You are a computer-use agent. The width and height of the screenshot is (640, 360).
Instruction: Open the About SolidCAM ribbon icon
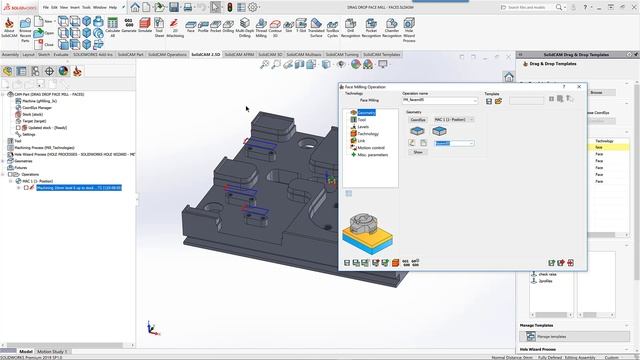coord(9,27)
